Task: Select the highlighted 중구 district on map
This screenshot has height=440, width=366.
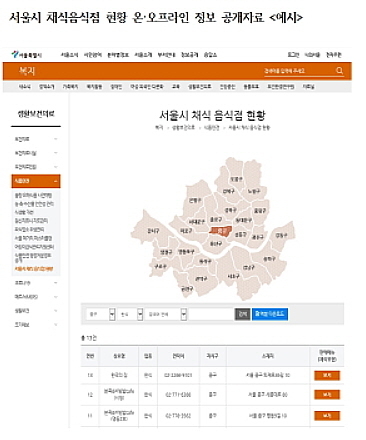Action: (220, 230)
